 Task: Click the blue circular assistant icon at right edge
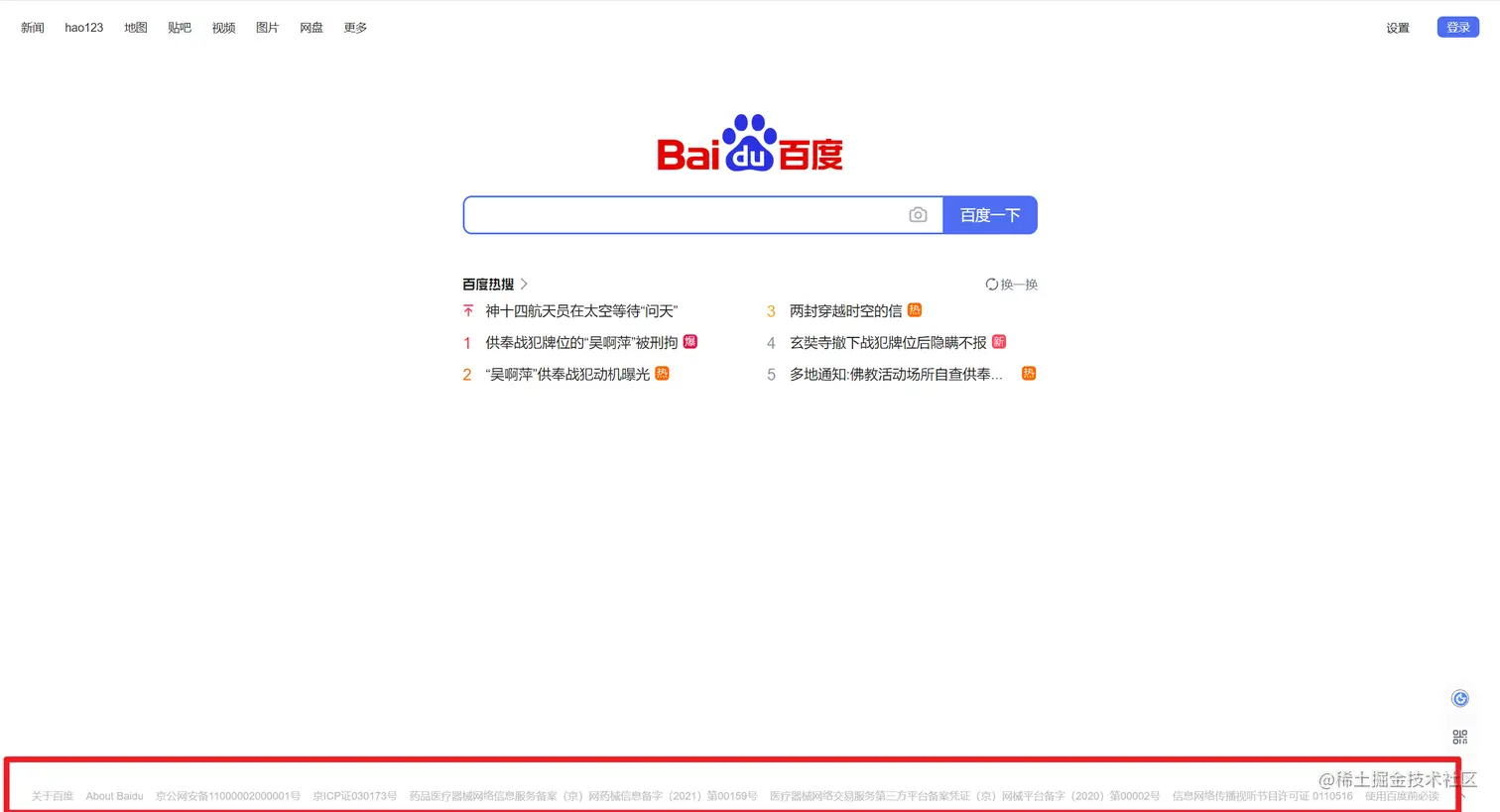coord(1459,699)
